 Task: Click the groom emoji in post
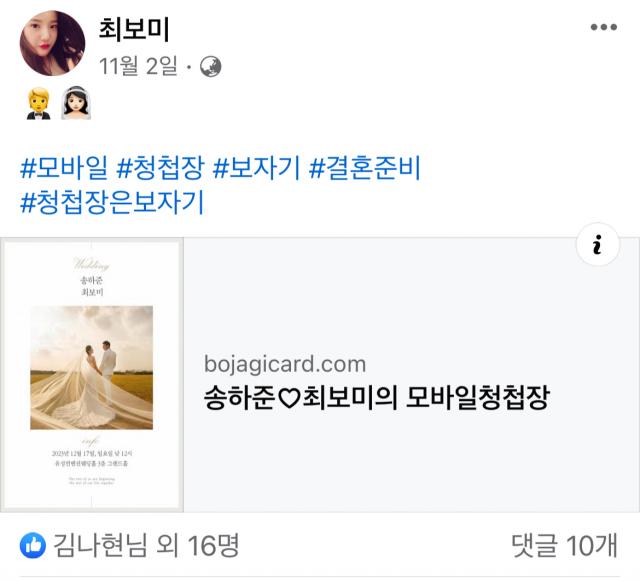[39, 104]
